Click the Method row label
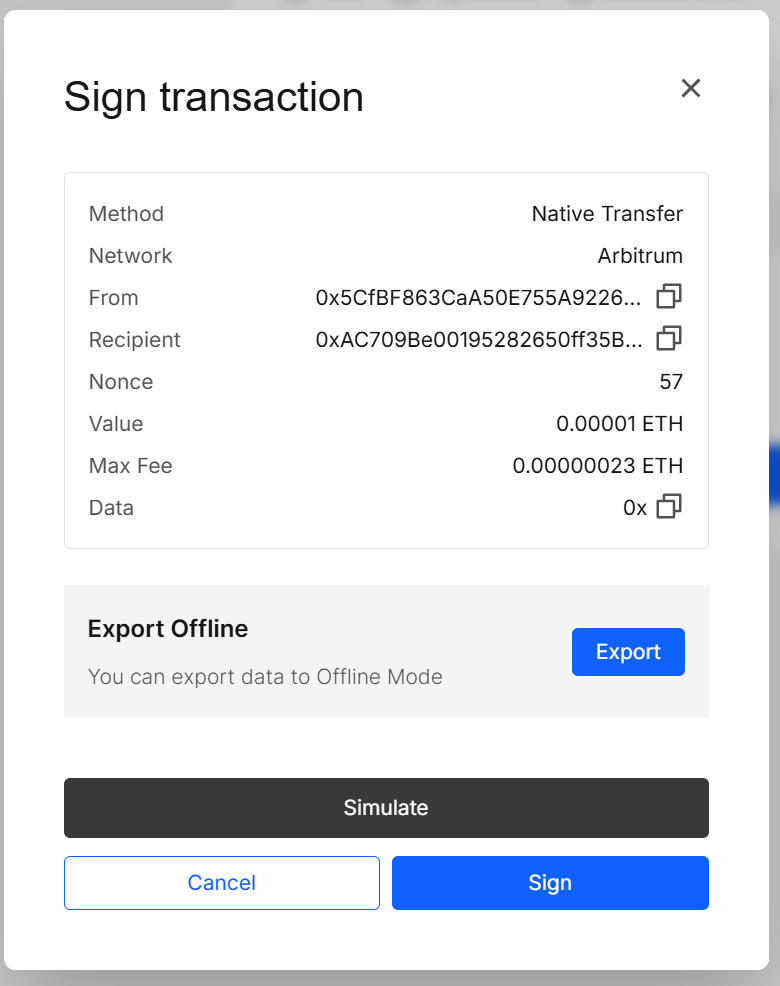 coord(126,213)
